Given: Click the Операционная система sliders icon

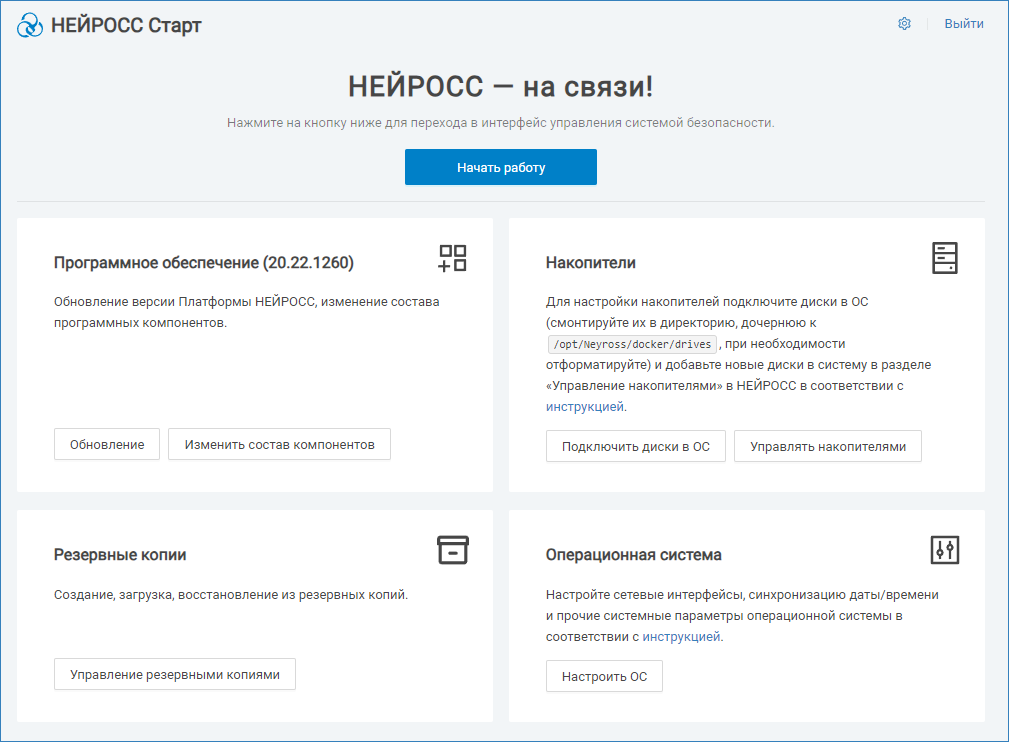Looking at the screenshot, I should pos(944,550).
